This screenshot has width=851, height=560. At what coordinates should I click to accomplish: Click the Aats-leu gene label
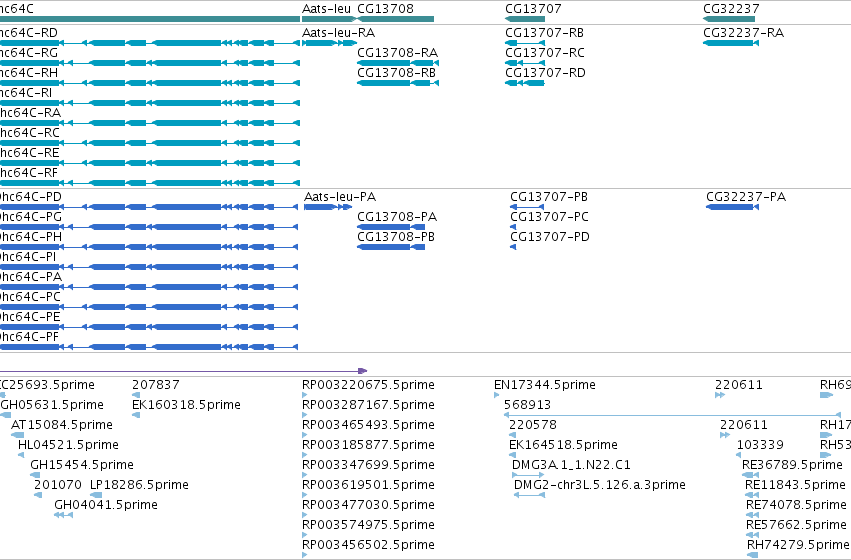(326, 9)
